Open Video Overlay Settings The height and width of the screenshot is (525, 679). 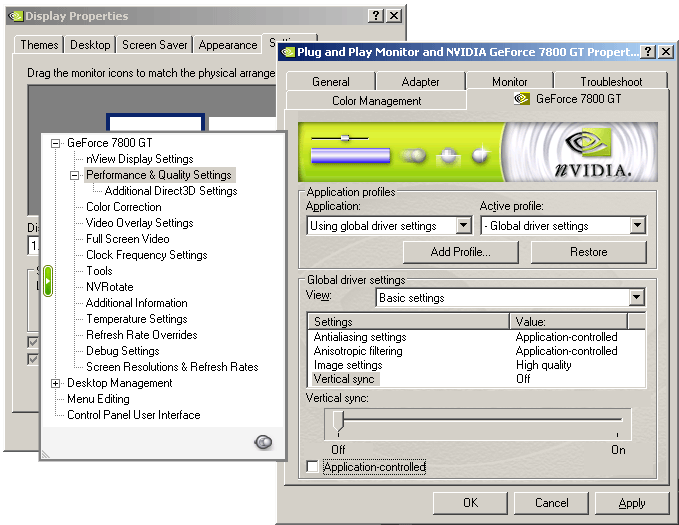pyautogui.click(x=139, y=223)
